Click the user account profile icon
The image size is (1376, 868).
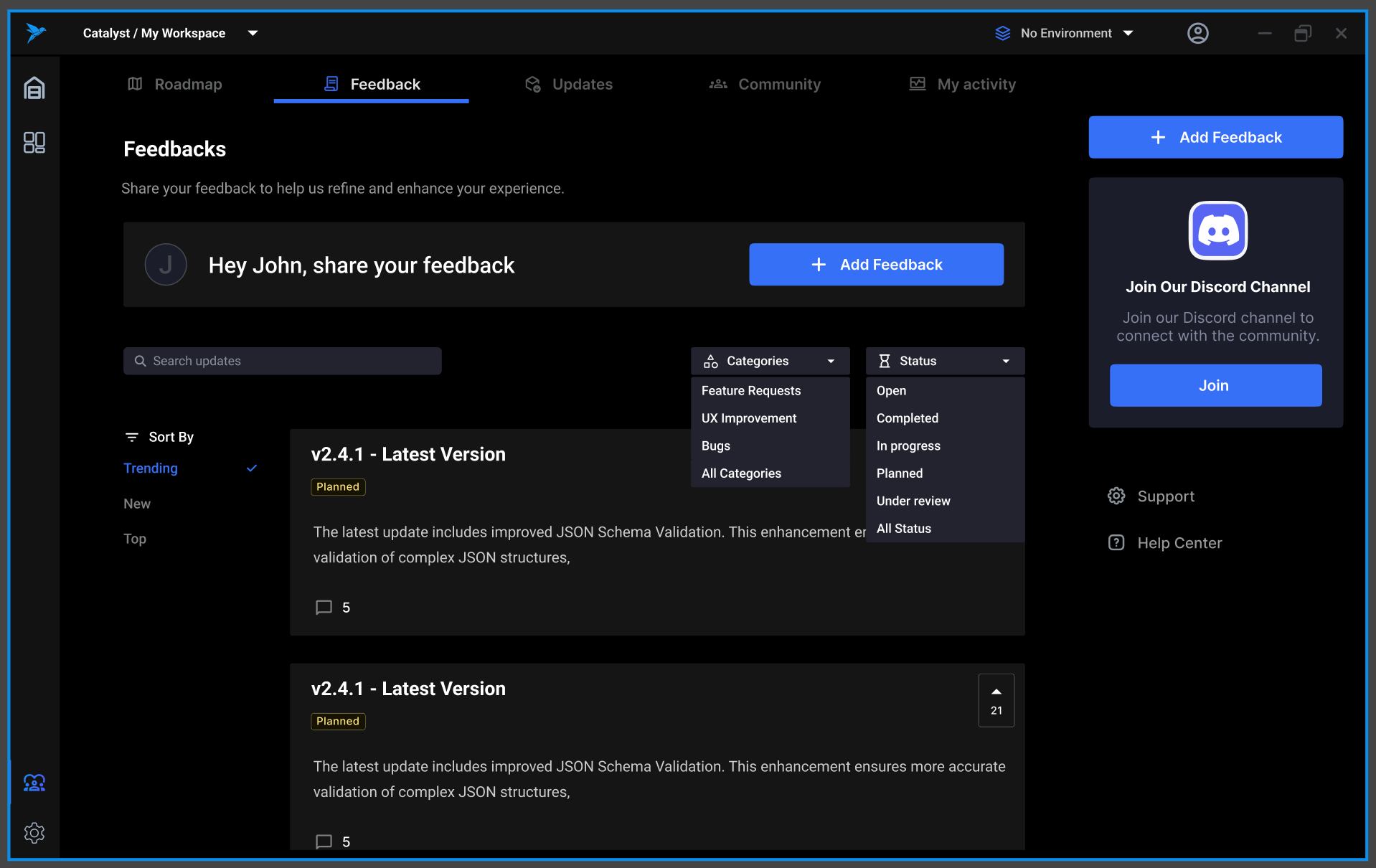point(1197,33)
